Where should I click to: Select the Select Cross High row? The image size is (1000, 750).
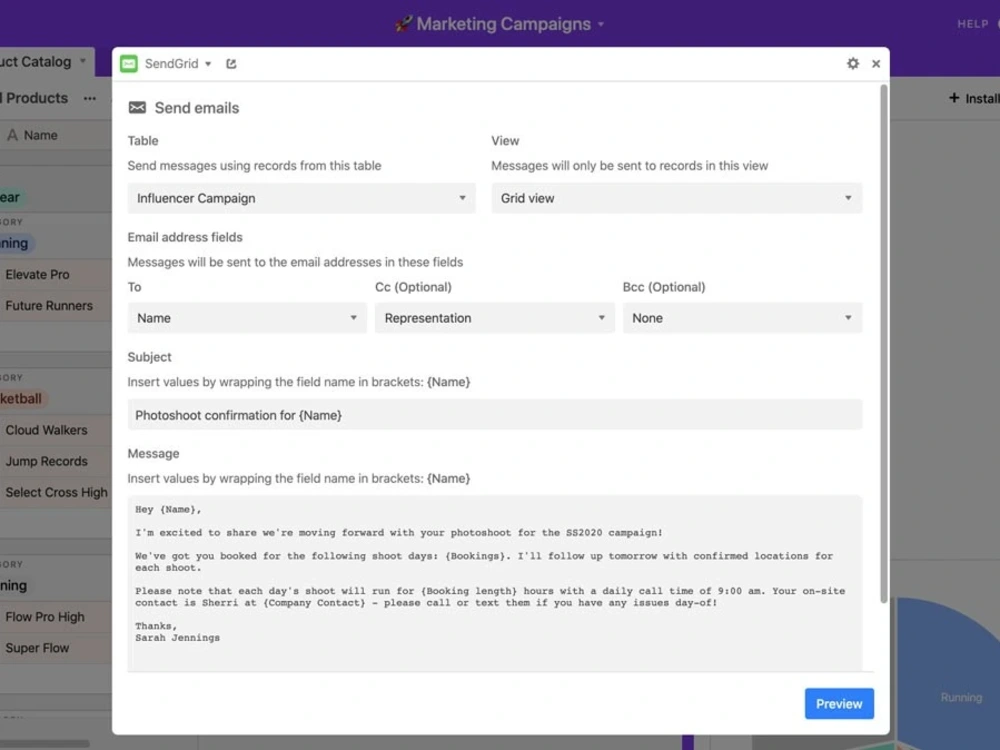[56, 493]
